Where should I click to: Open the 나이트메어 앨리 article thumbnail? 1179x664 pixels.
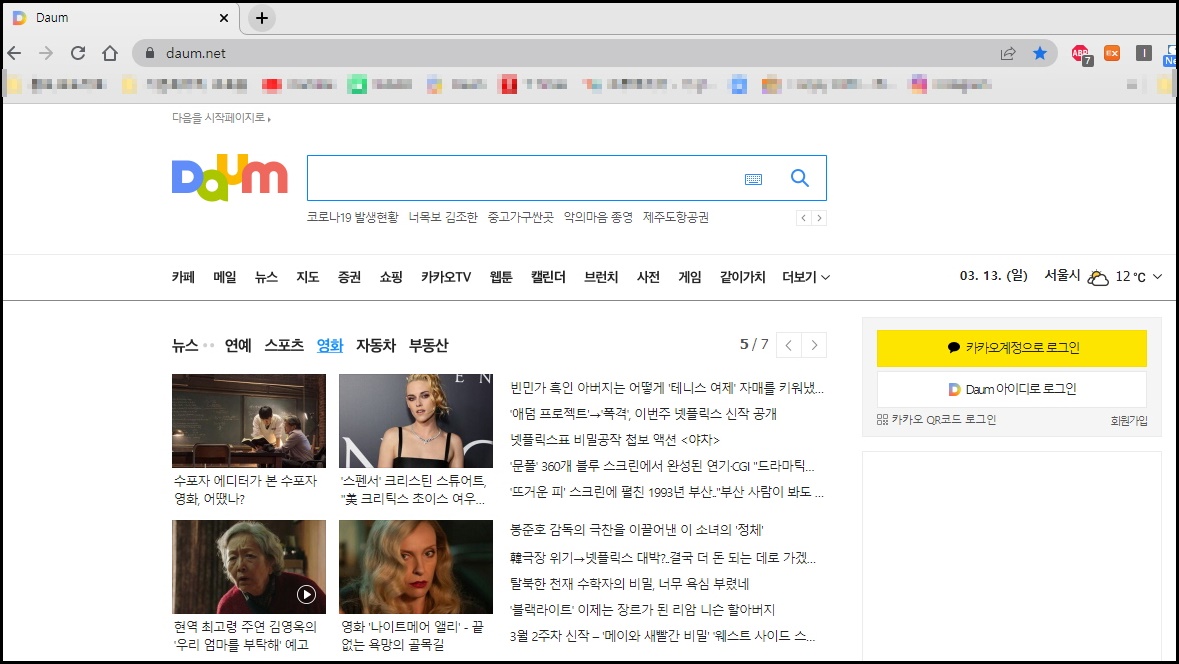pos(416,566)
